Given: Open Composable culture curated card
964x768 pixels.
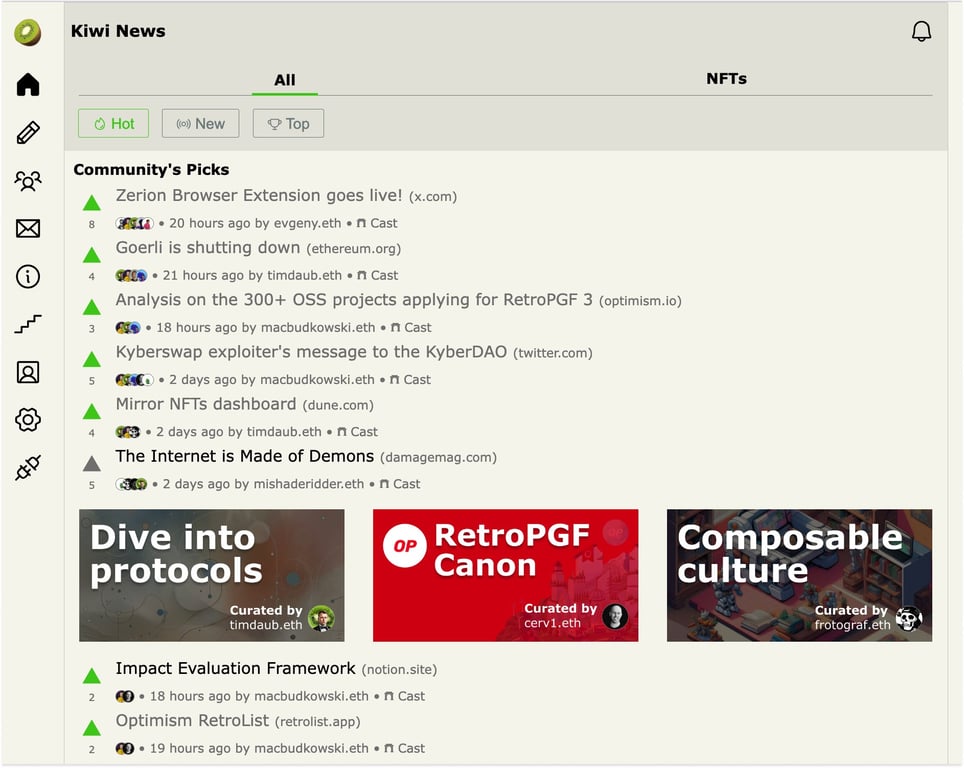Looking at the screenshot, I should (x=799, y=576).
